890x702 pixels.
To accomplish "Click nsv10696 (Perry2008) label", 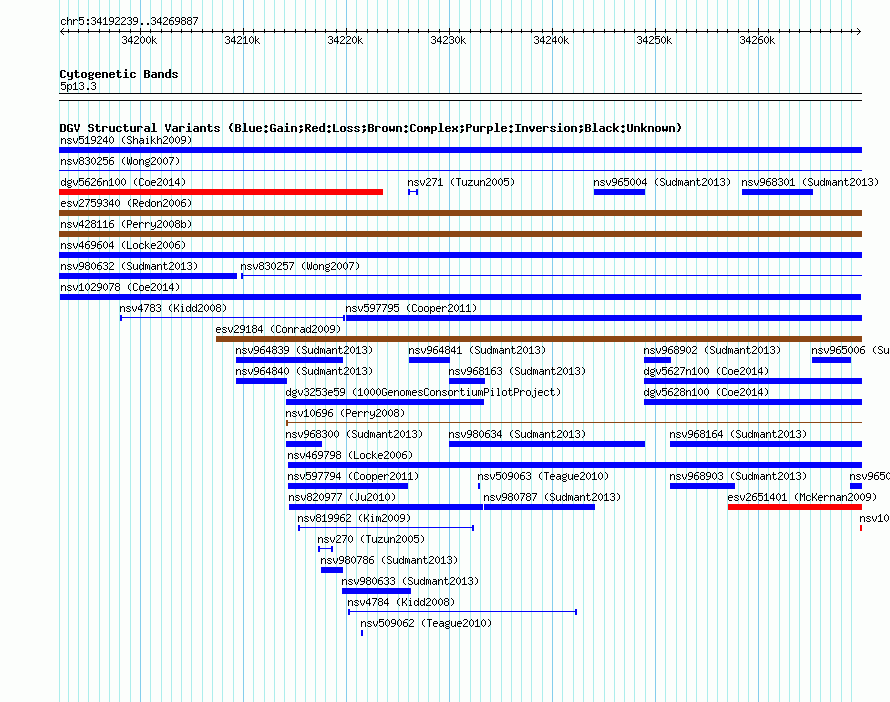I will (x=345, y=413).
